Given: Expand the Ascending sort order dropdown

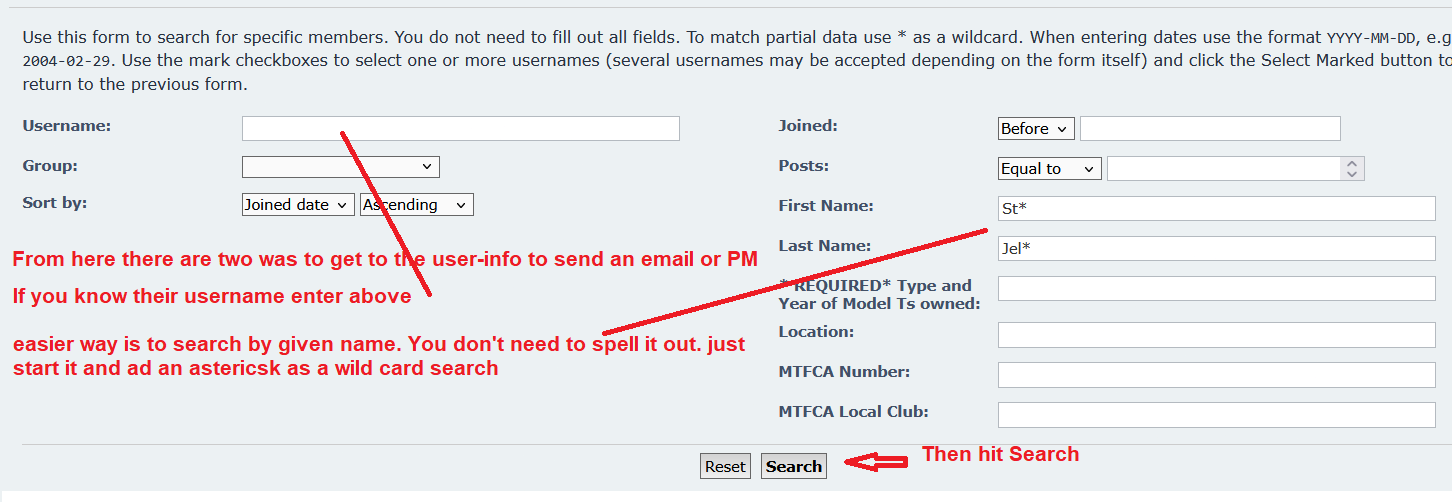Looking at the screenshot, I should click(x=416, y=205).
